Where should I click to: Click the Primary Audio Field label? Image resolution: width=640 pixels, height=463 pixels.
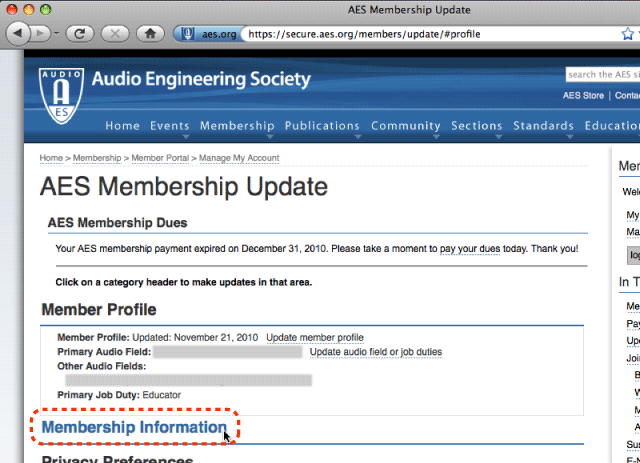104,352
